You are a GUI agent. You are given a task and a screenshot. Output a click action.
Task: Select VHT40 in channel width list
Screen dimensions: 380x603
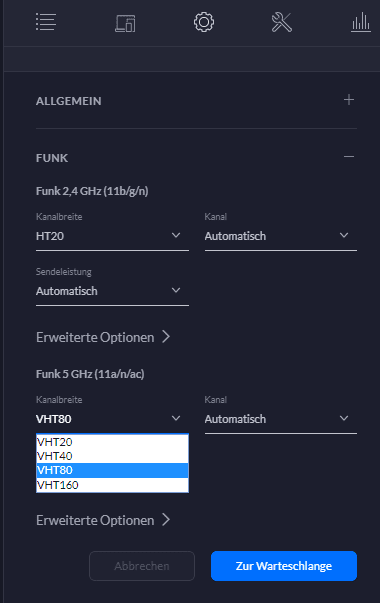[x=112, y=456]
